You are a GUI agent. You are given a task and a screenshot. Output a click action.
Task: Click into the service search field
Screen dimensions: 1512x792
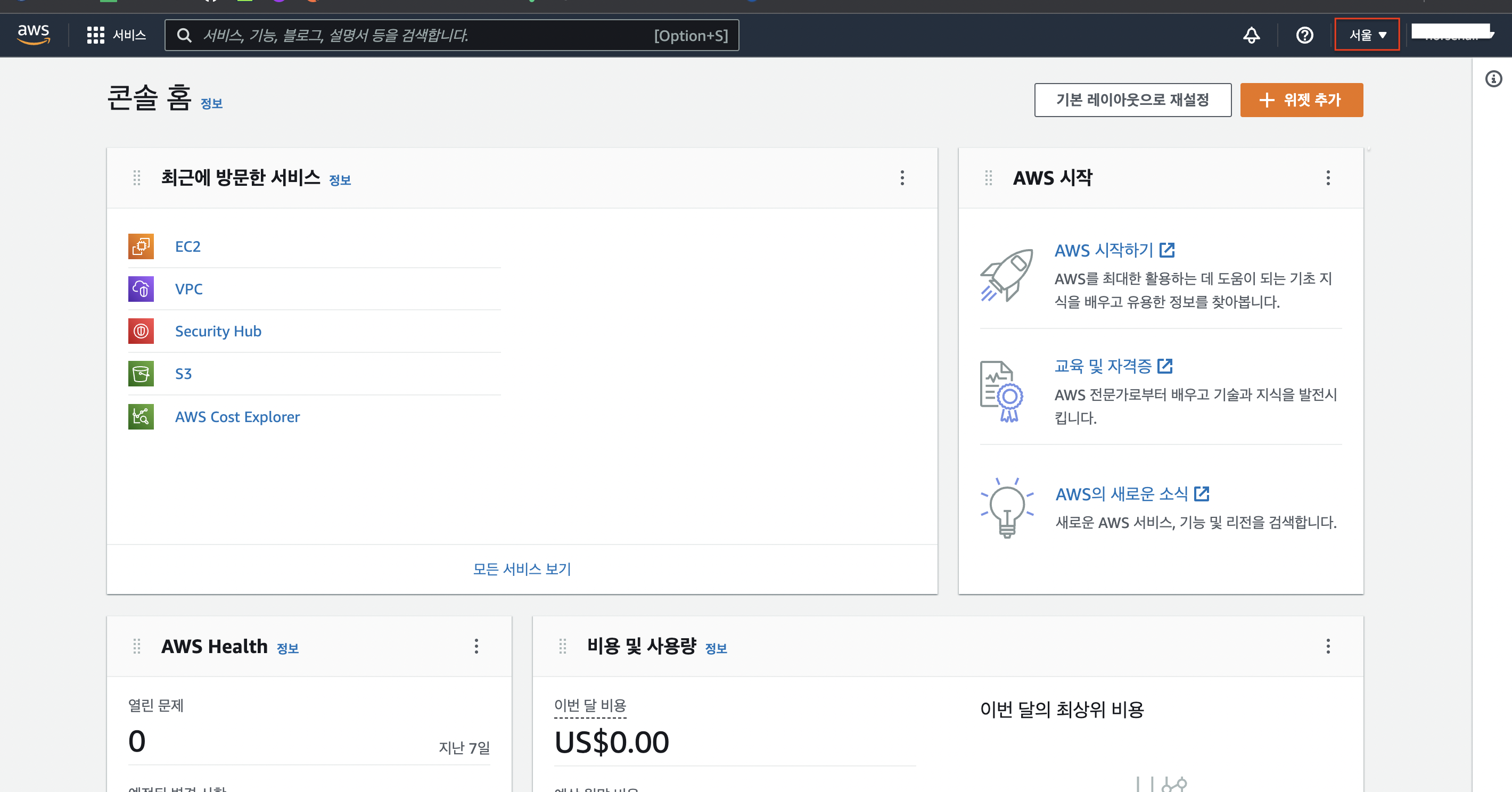[423, 35]
